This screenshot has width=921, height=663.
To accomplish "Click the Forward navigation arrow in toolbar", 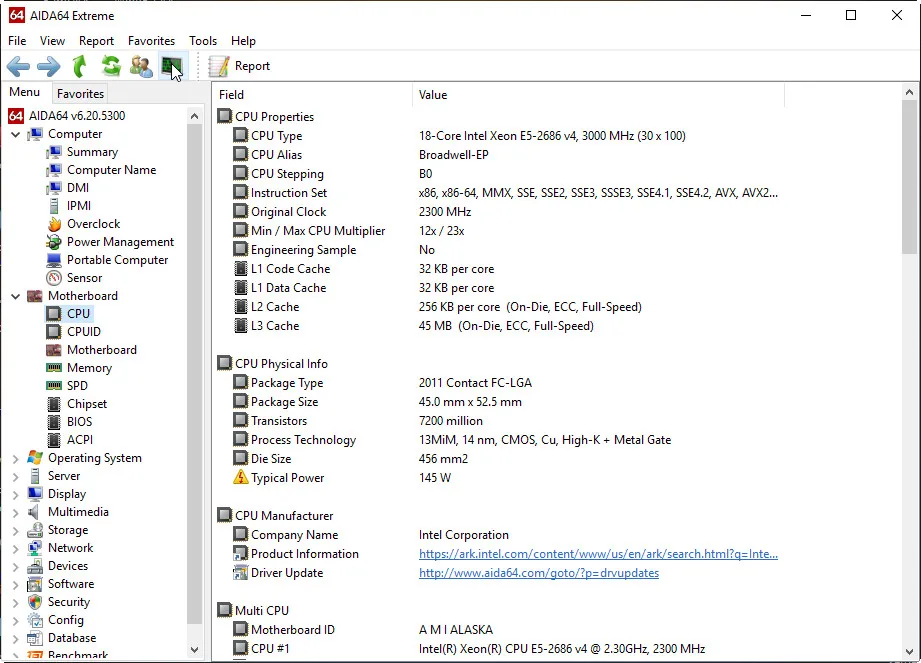I will click(49, 67).
